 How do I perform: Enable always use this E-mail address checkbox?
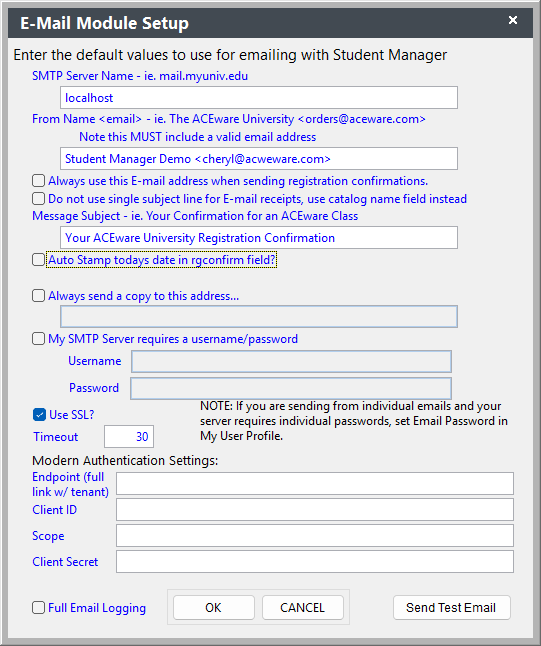pos(38,181)
